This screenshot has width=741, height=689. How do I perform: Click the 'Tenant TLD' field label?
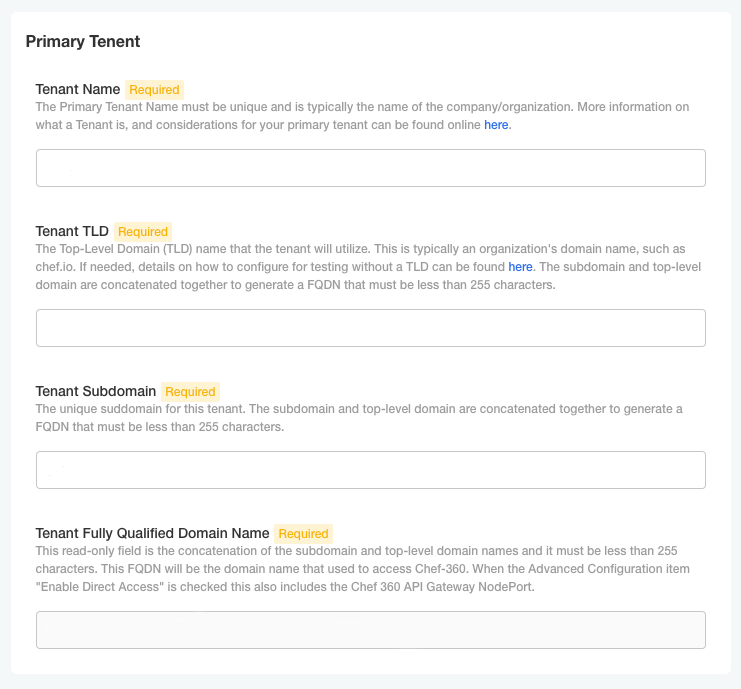tap(72, 231)
